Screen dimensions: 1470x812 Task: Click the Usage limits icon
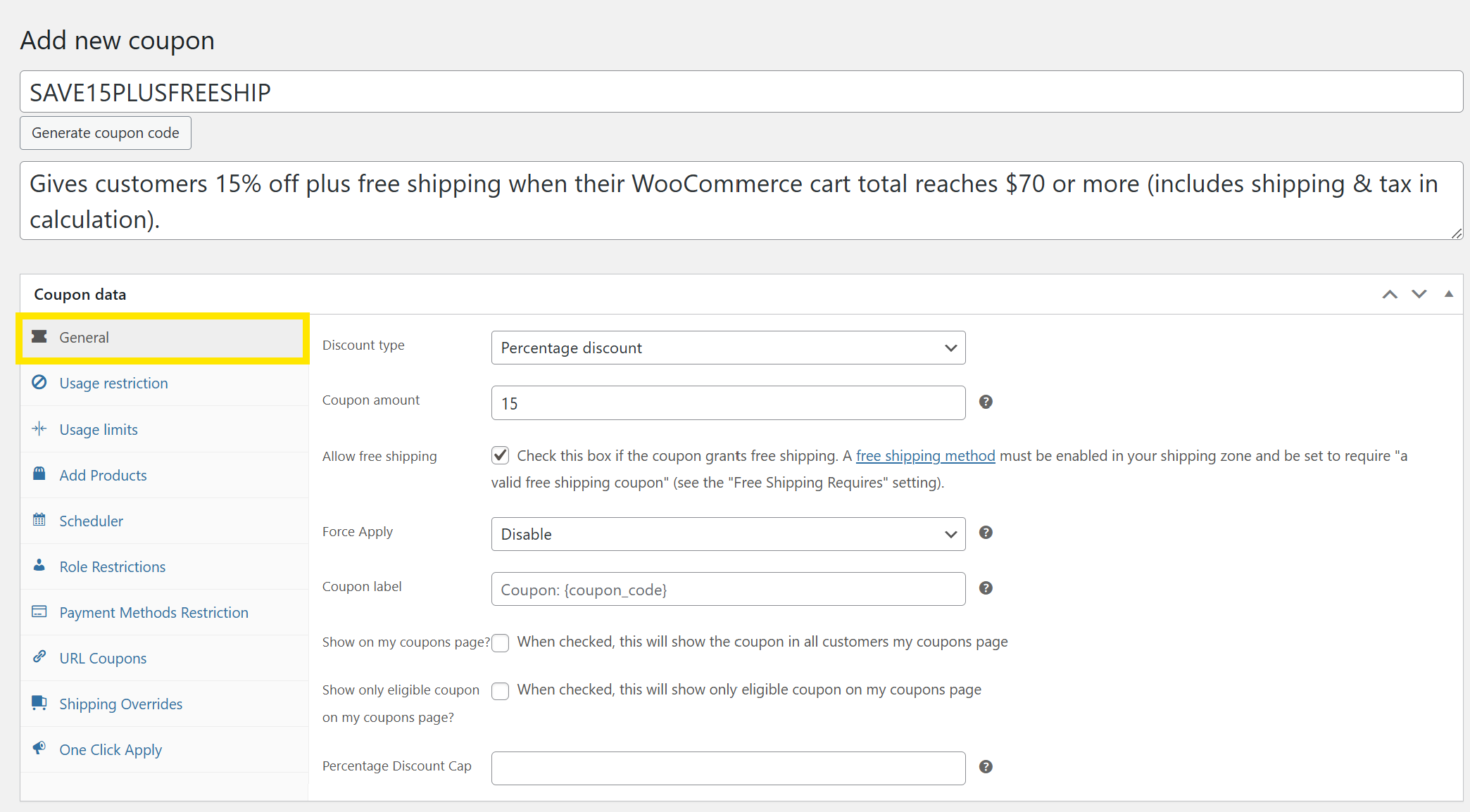39,429
